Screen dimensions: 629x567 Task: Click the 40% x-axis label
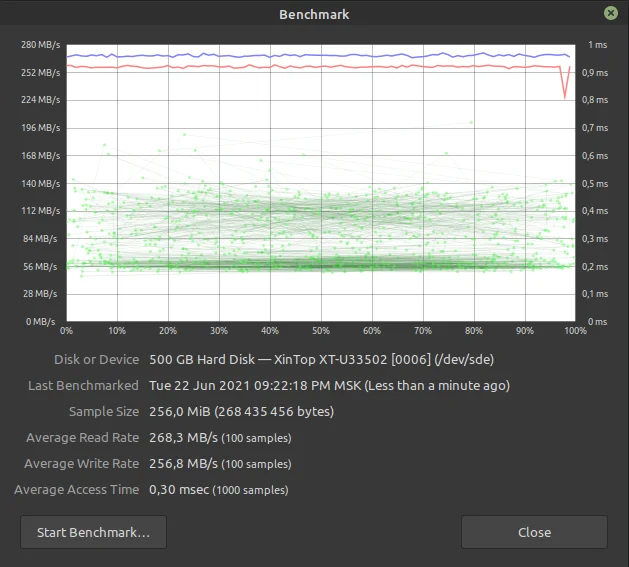(270, 331)
